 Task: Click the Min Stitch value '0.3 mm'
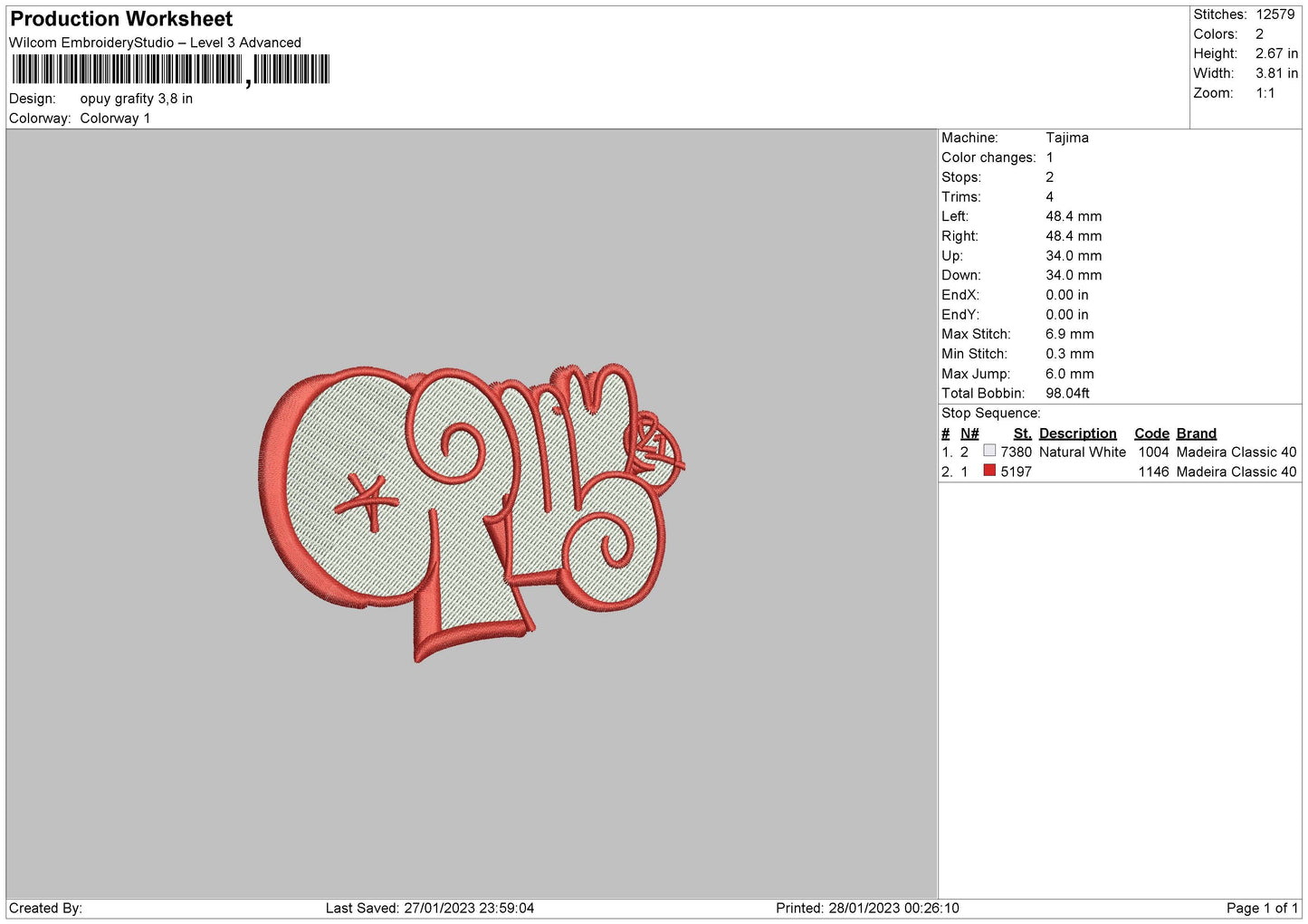tap(1069, 354)
